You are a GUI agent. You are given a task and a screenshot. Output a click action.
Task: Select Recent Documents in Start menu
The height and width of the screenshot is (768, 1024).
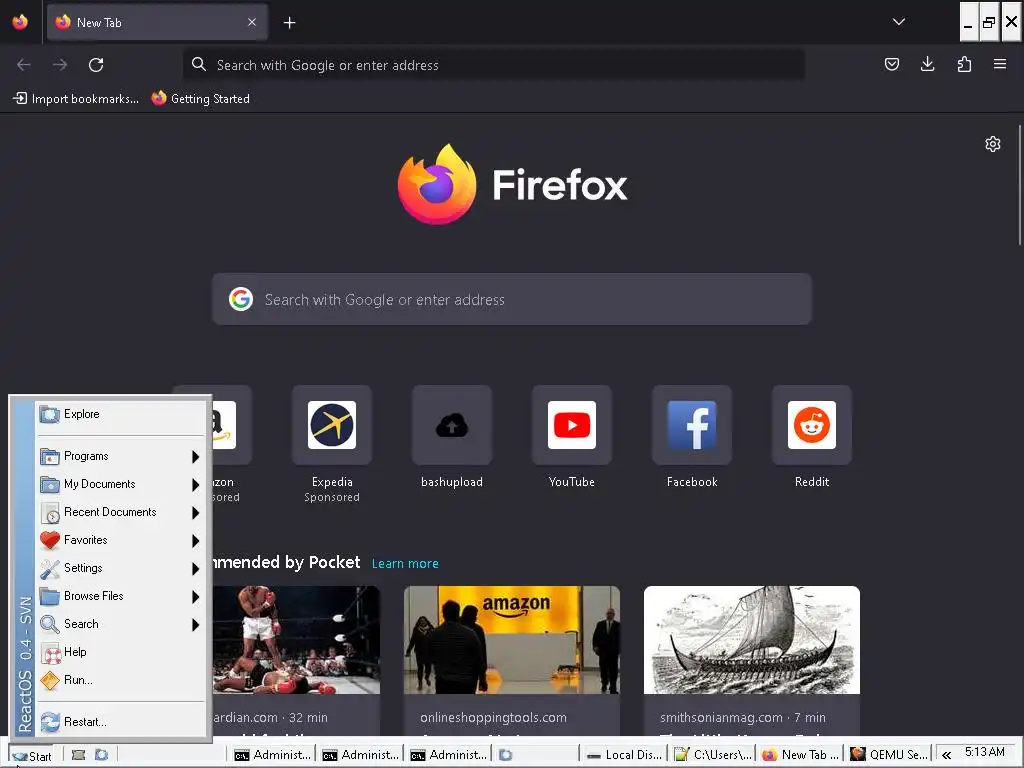coord(121,512)
